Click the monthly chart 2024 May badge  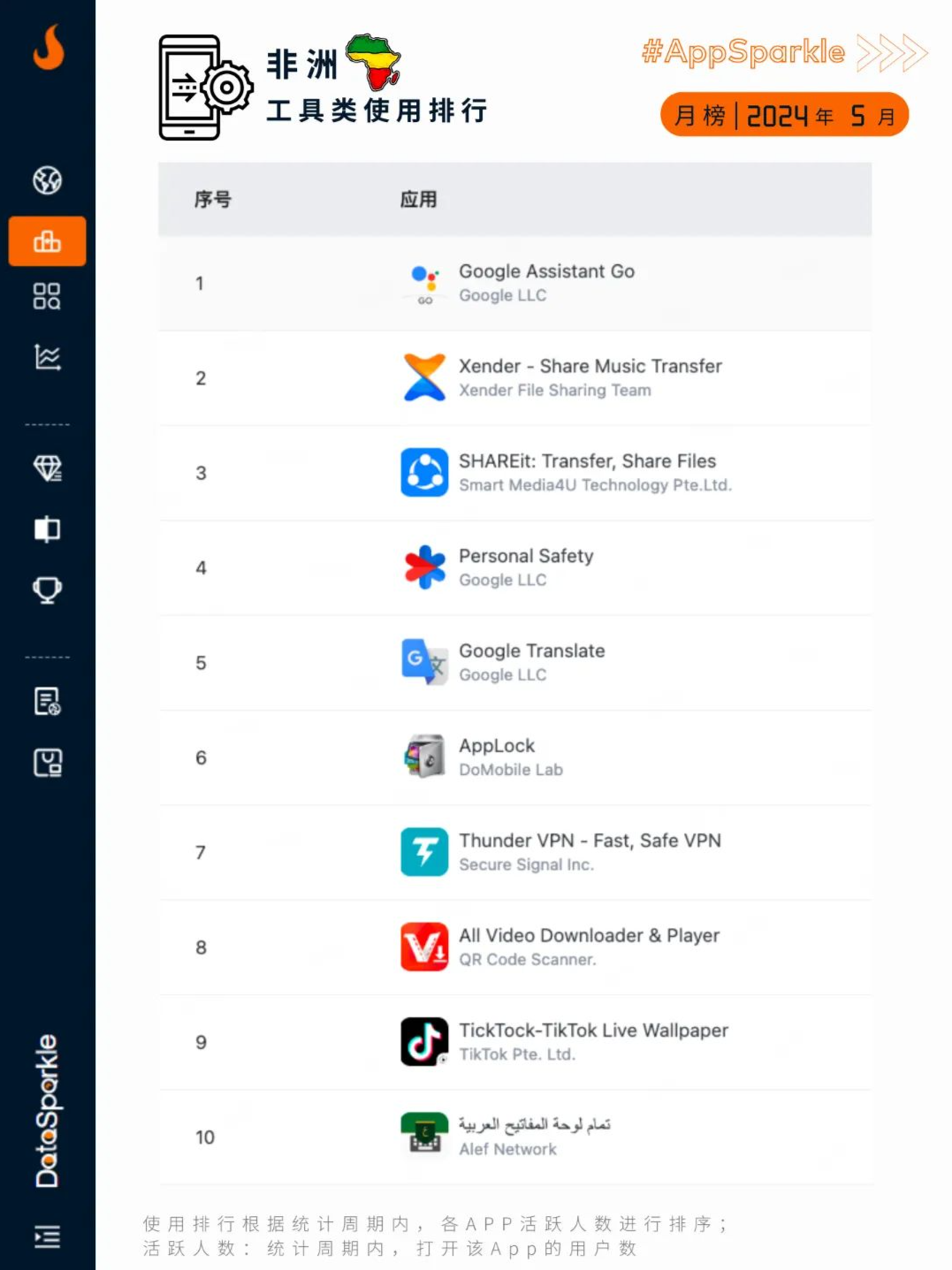pos(784,115)
